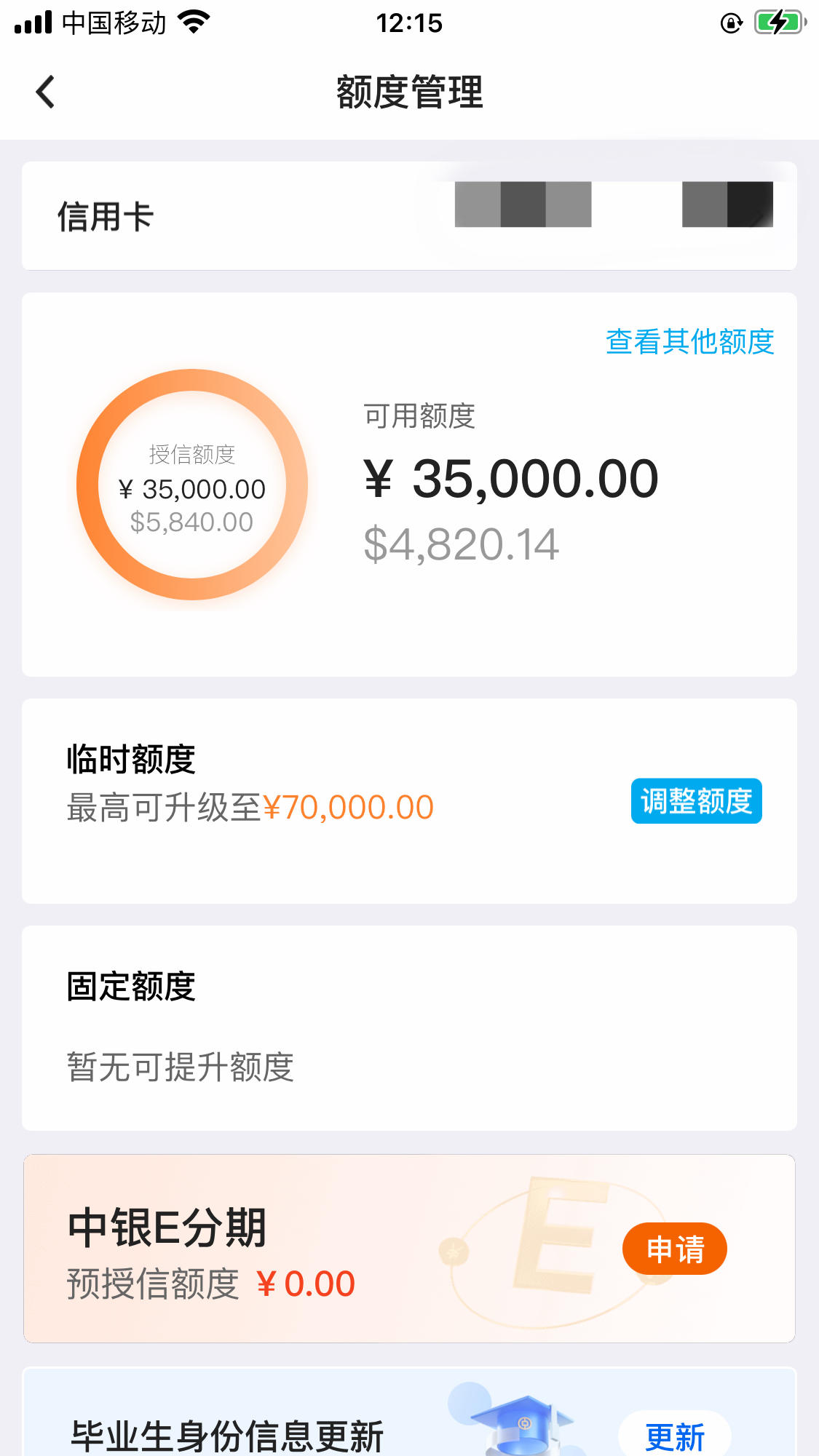Tap the ¥70,000.00 upgrade amount

click(x=348, y=807)
